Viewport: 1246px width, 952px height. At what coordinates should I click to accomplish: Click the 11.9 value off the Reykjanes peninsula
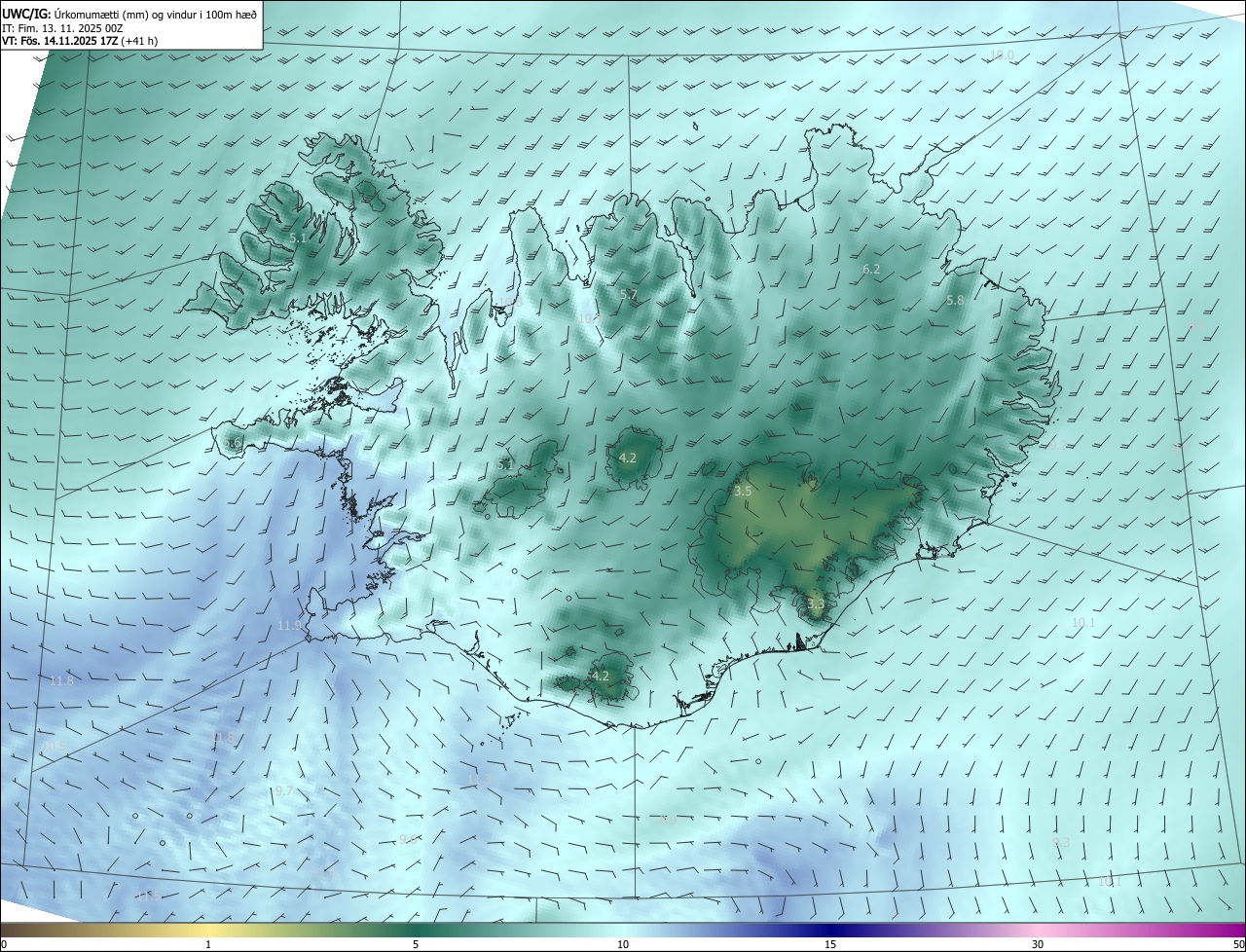[289, 626]
